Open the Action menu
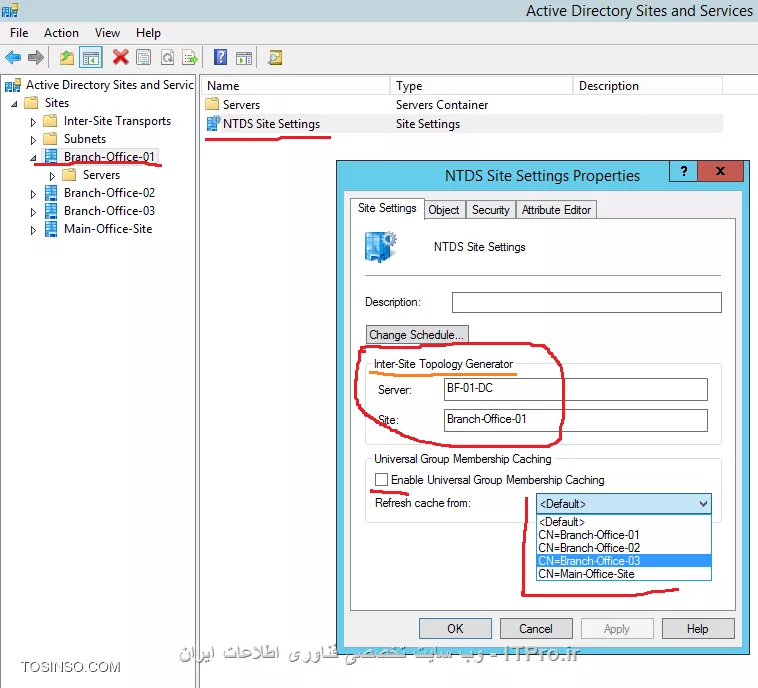The image size is (758, 688). 61,33
